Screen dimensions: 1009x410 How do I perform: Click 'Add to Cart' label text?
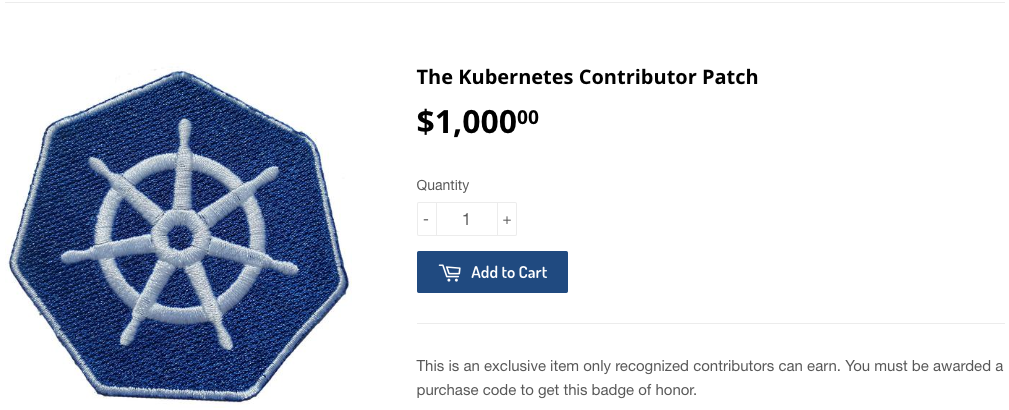point(509,272)
